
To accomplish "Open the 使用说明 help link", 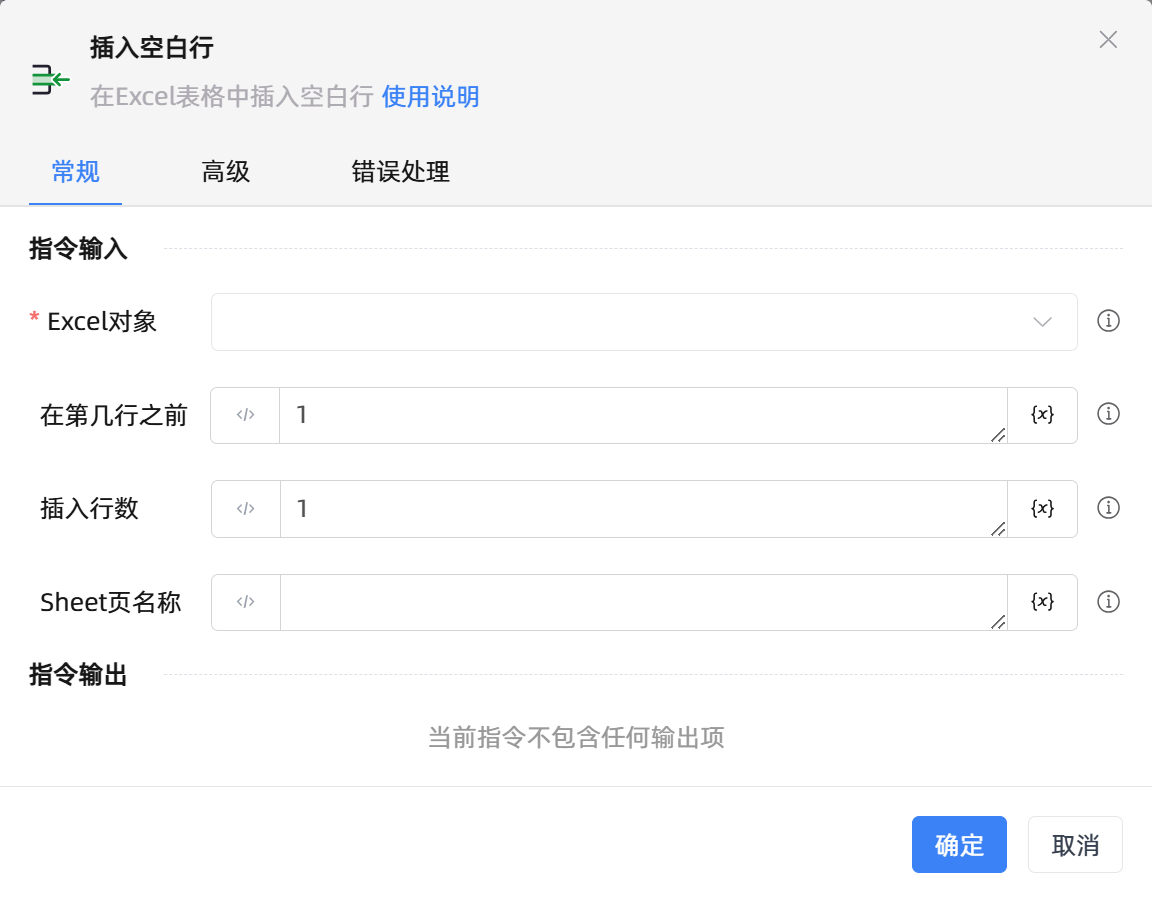I will [x=430, y=97].
